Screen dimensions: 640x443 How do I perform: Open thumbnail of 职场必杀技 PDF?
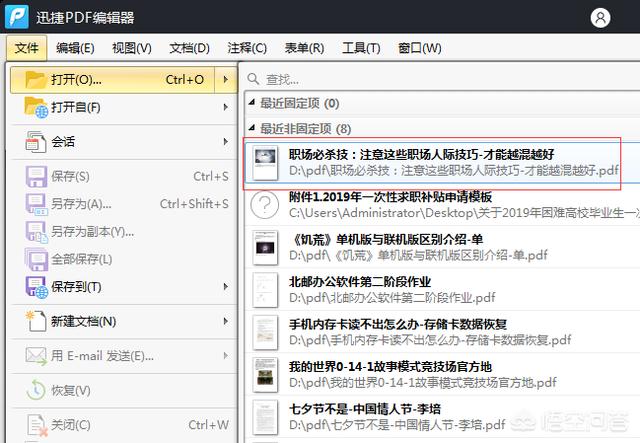(x=265, y=163)
